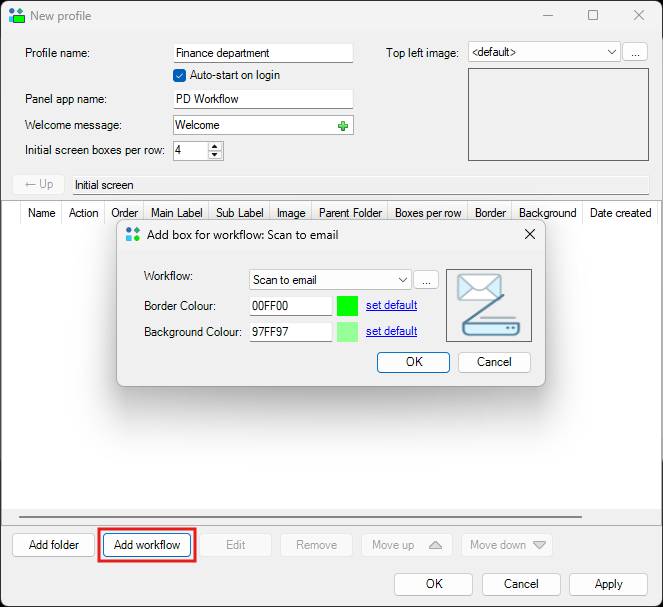This screenshot has height=607, width=663.
Task: Click the Initial screen boxes per row value field
Action: pos(191,150)
